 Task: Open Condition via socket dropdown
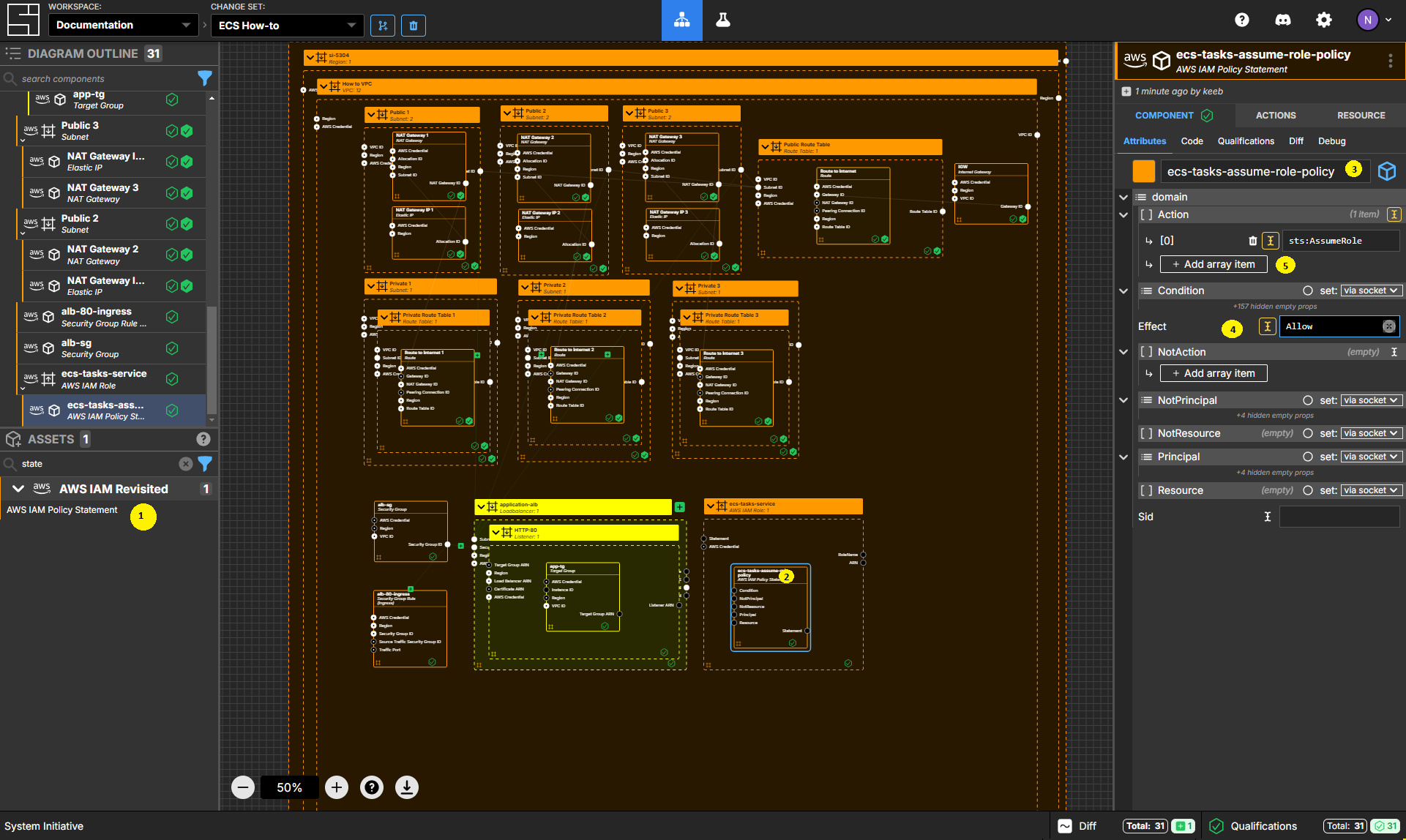pos(1372,290)
